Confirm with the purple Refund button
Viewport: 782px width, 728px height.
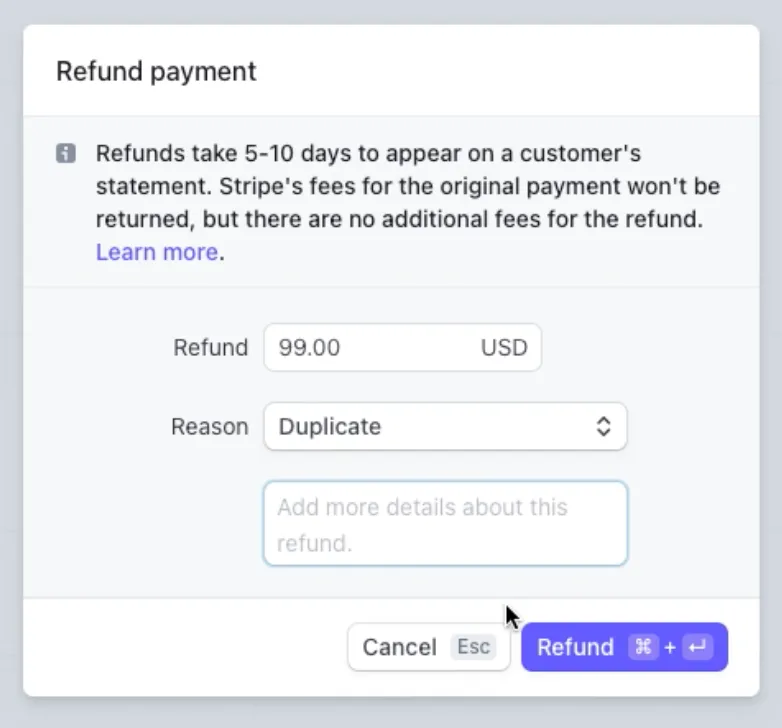(624, 647)
